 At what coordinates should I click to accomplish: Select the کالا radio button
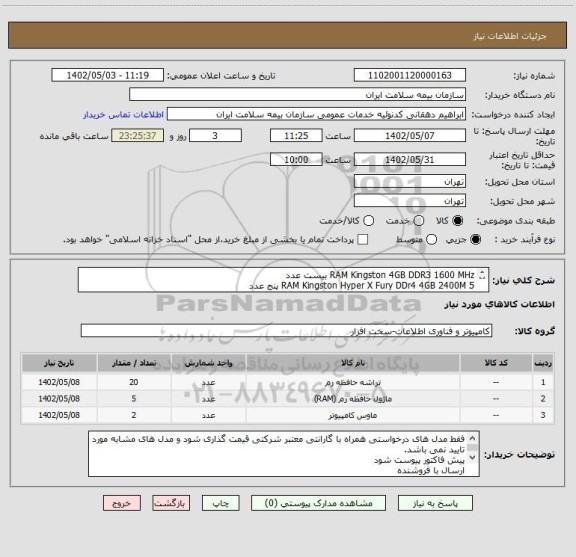(458, 221)
